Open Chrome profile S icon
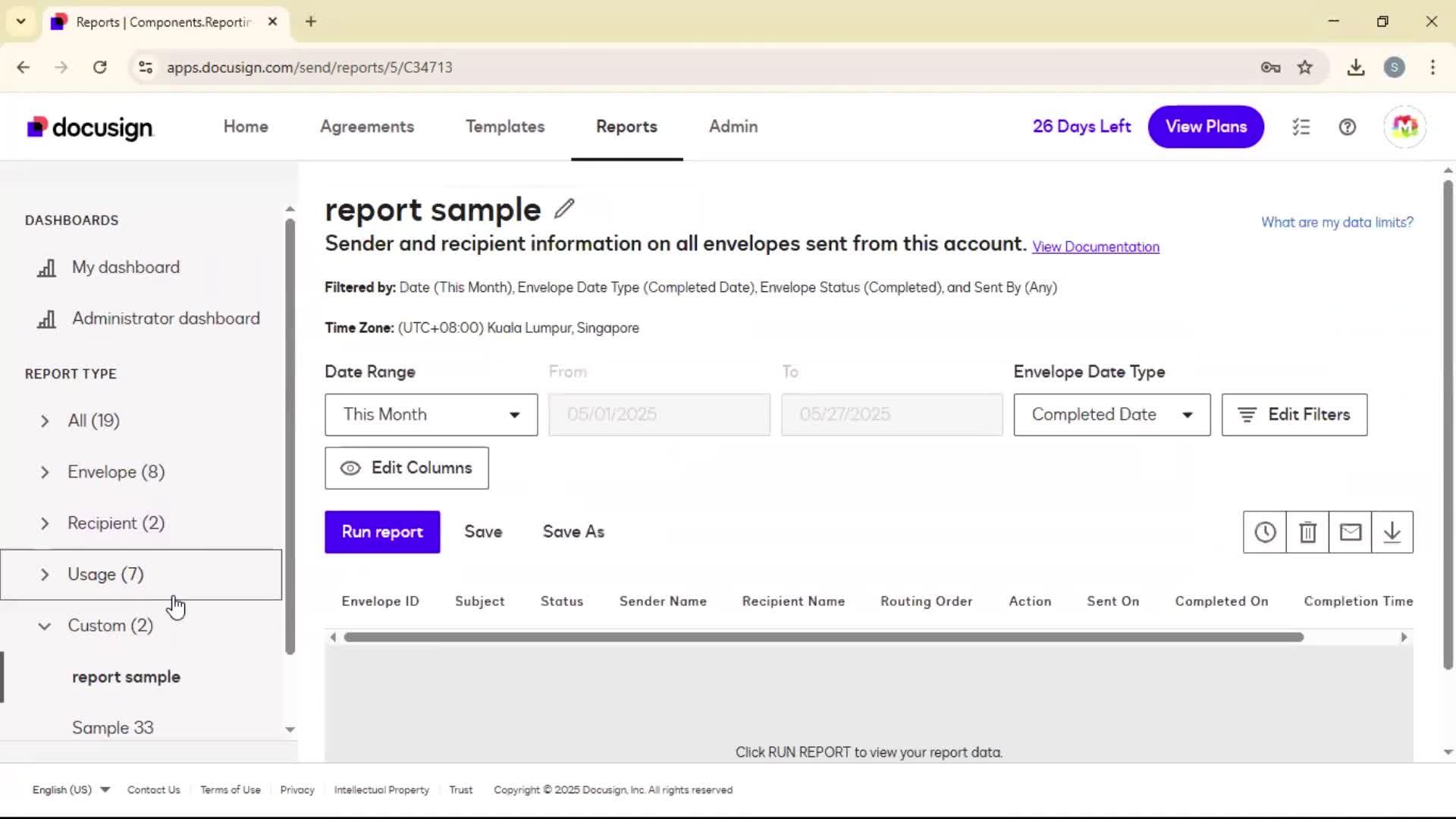Image resolution: width=1456 pixels, height=819 pixels. click(1394, 67)
